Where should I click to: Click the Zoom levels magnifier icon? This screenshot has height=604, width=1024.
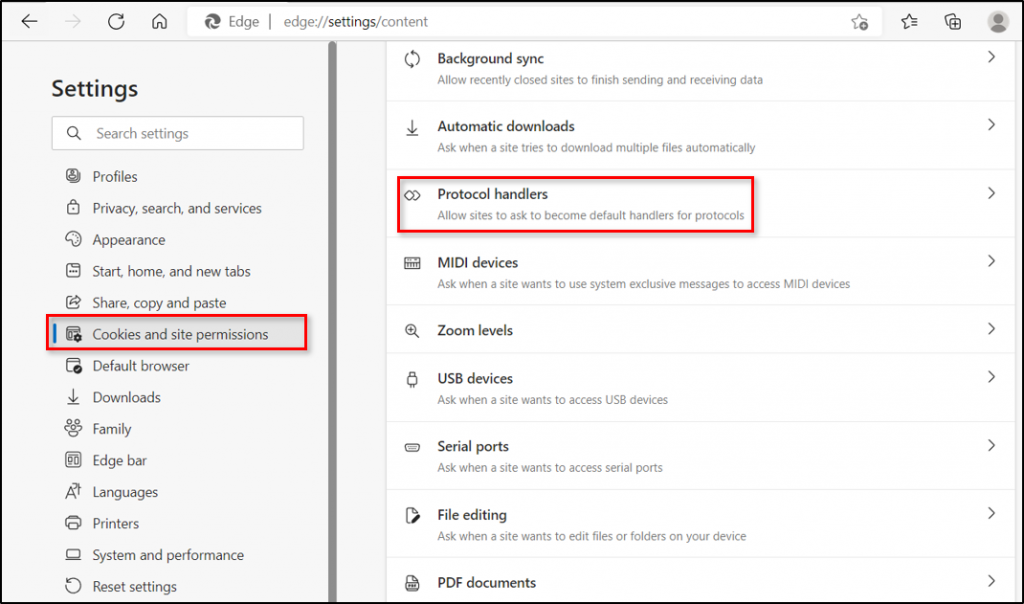(x=412, y=330)
